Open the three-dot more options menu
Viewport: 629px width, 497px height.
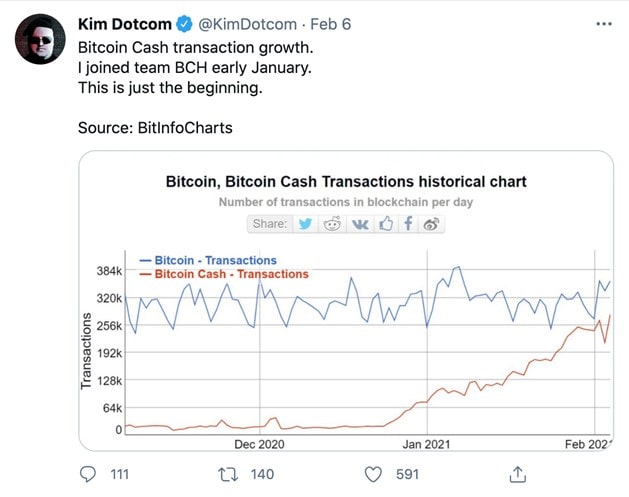604,24
